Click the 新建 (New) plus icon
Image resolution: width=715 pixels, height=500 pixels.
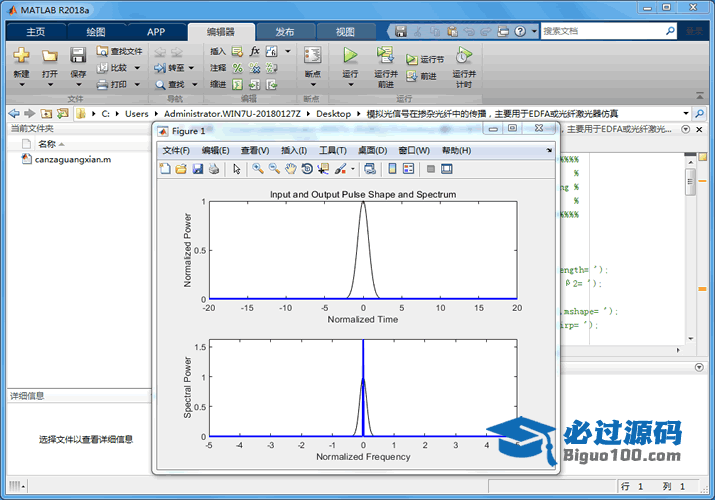[x=21, y=55]
